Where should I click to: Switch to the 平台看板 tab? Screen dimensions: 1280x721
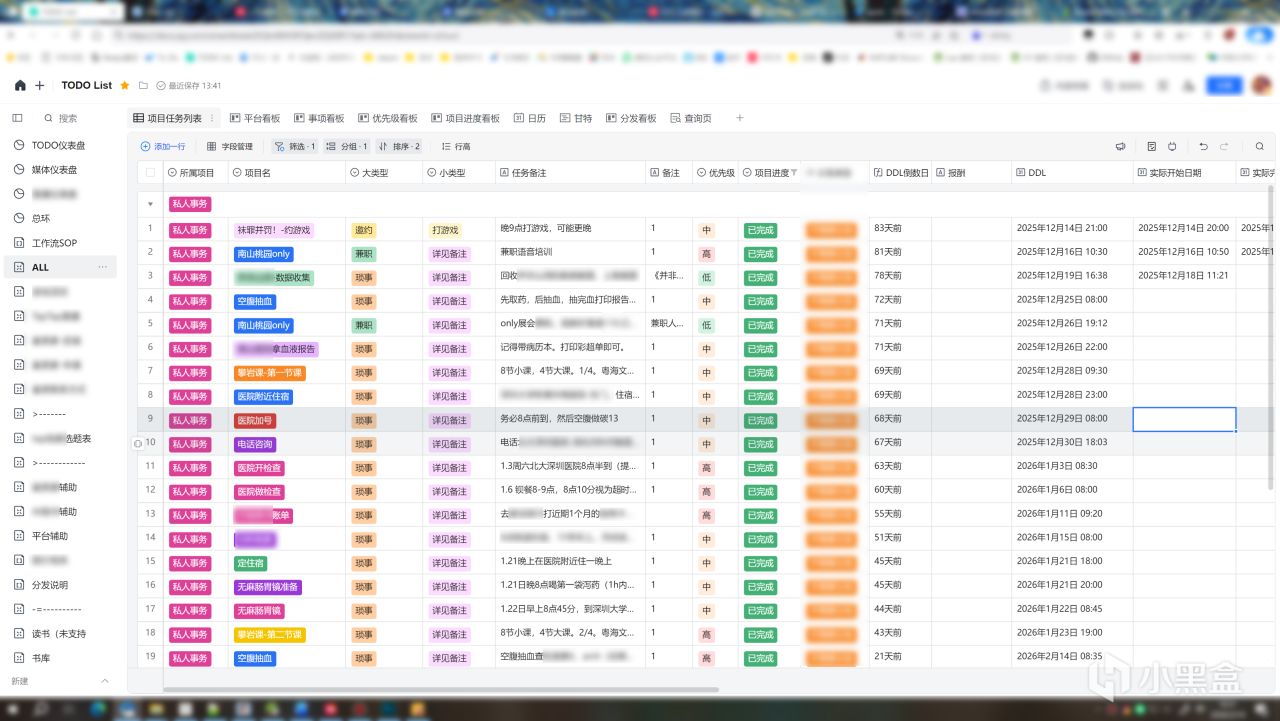pos(255,118)
